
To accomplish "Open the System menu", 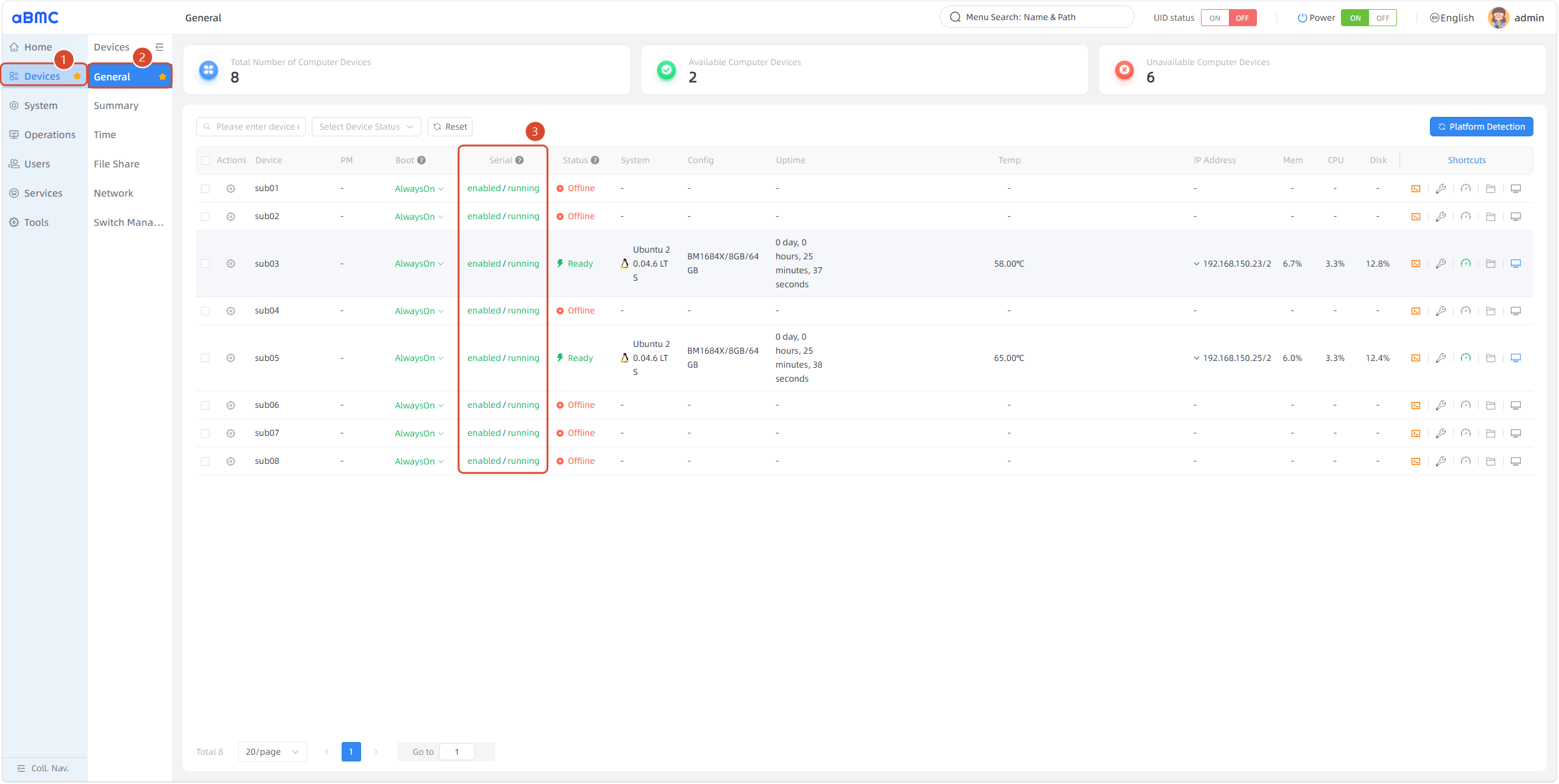I will [x=44, y=105].
